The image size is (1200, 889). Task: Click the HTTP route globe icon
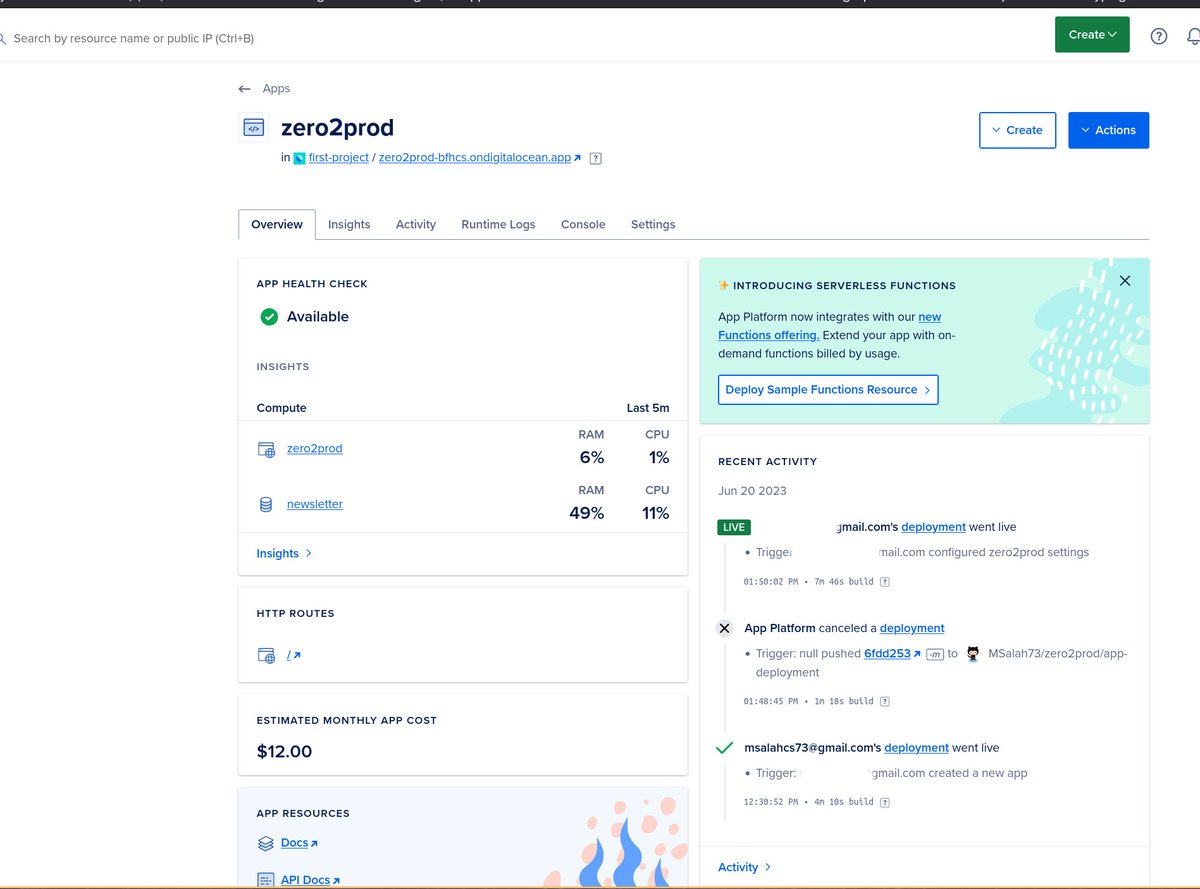(266, 656)
